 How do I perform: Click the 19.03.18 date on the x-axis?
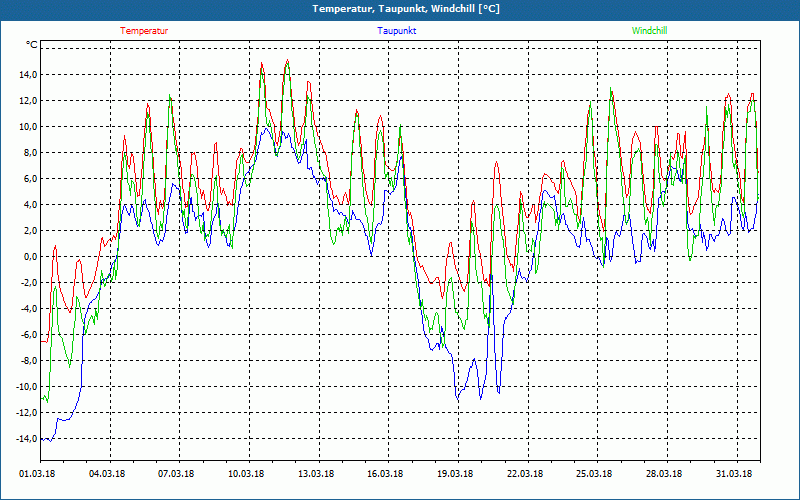(455, 474)
